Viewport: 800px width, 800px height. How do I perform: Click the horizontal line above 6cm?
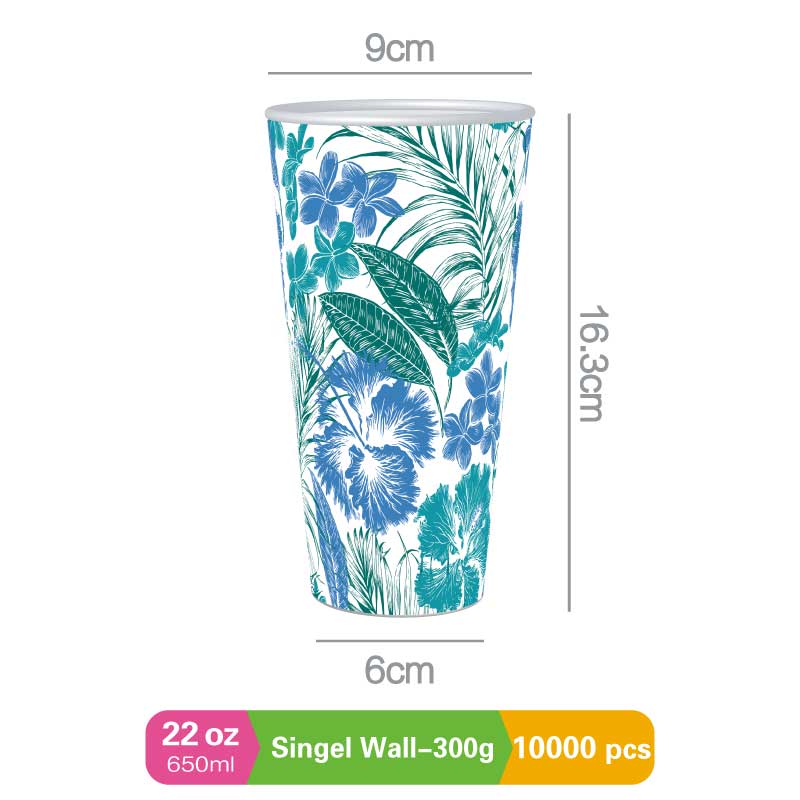point(400,641)
